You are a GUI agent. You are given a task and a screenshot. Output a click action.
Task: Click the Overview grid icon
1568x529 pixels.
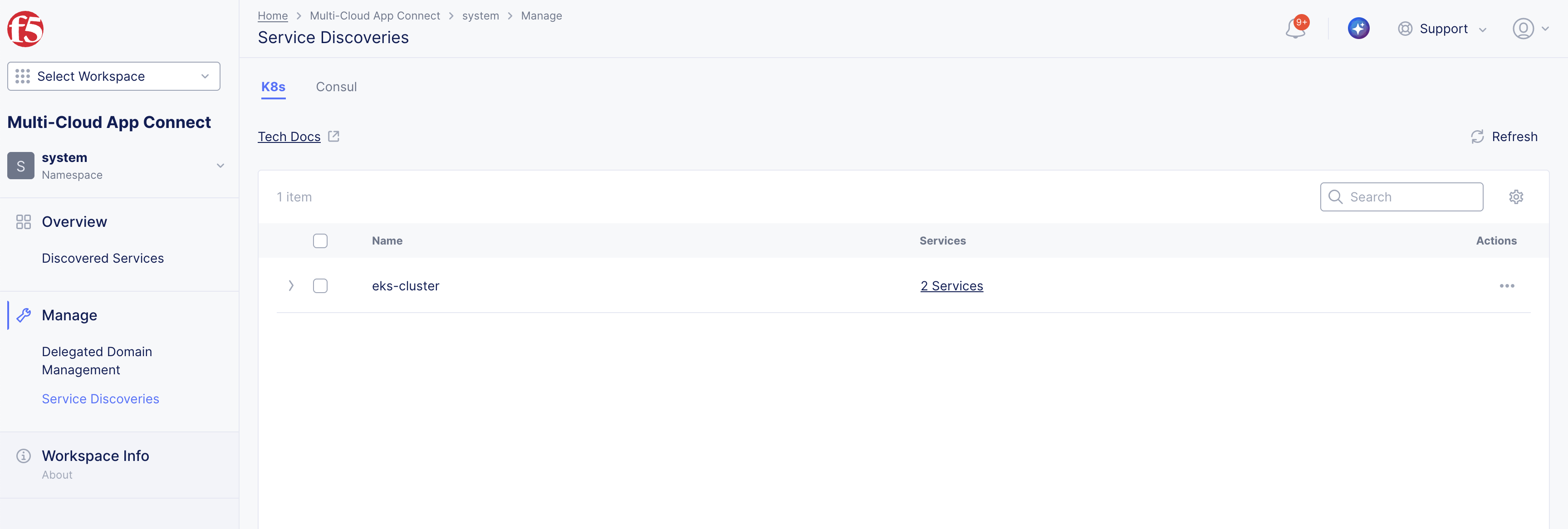(x=23, y=221)
